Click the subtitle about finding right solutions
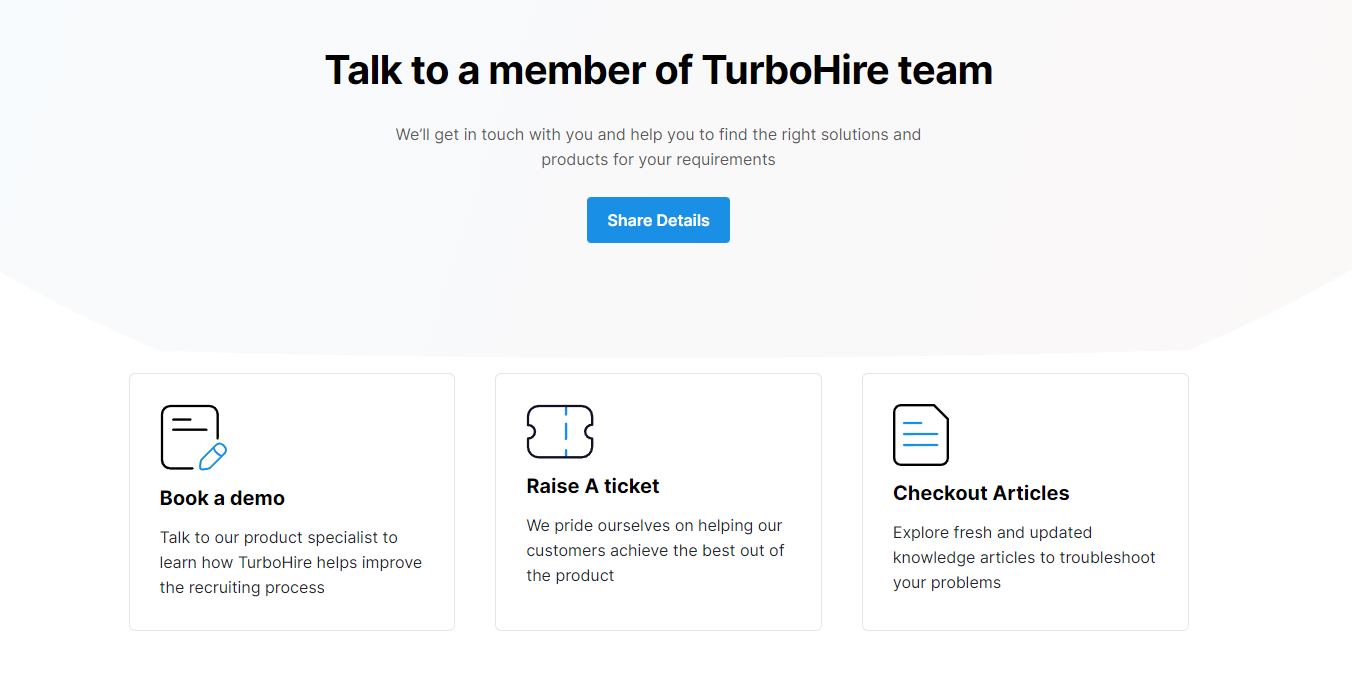1352x696 pixels. coord(658,146)
